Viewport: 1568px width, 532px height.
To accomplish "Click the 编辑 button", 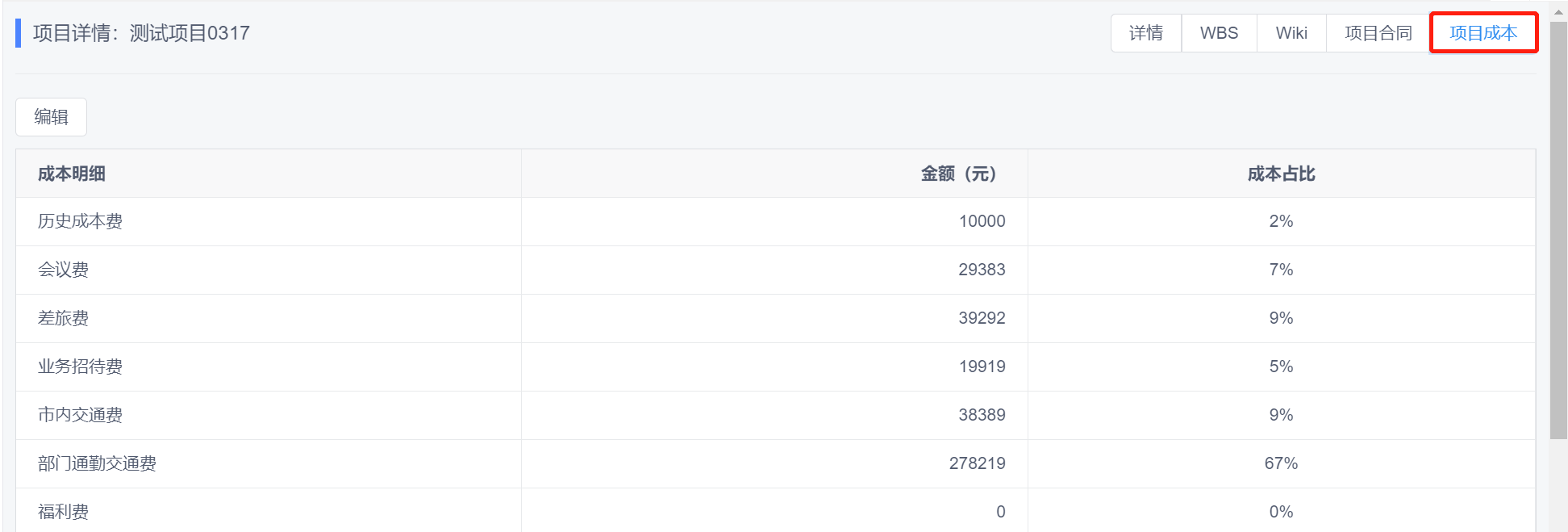I will point(51,117).
